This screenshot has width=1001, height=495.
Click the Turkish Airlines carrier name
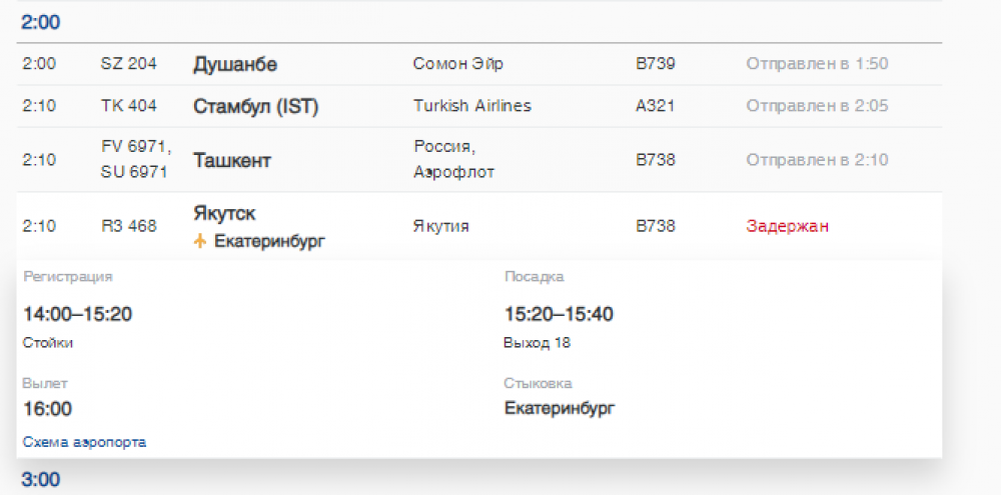472,105
